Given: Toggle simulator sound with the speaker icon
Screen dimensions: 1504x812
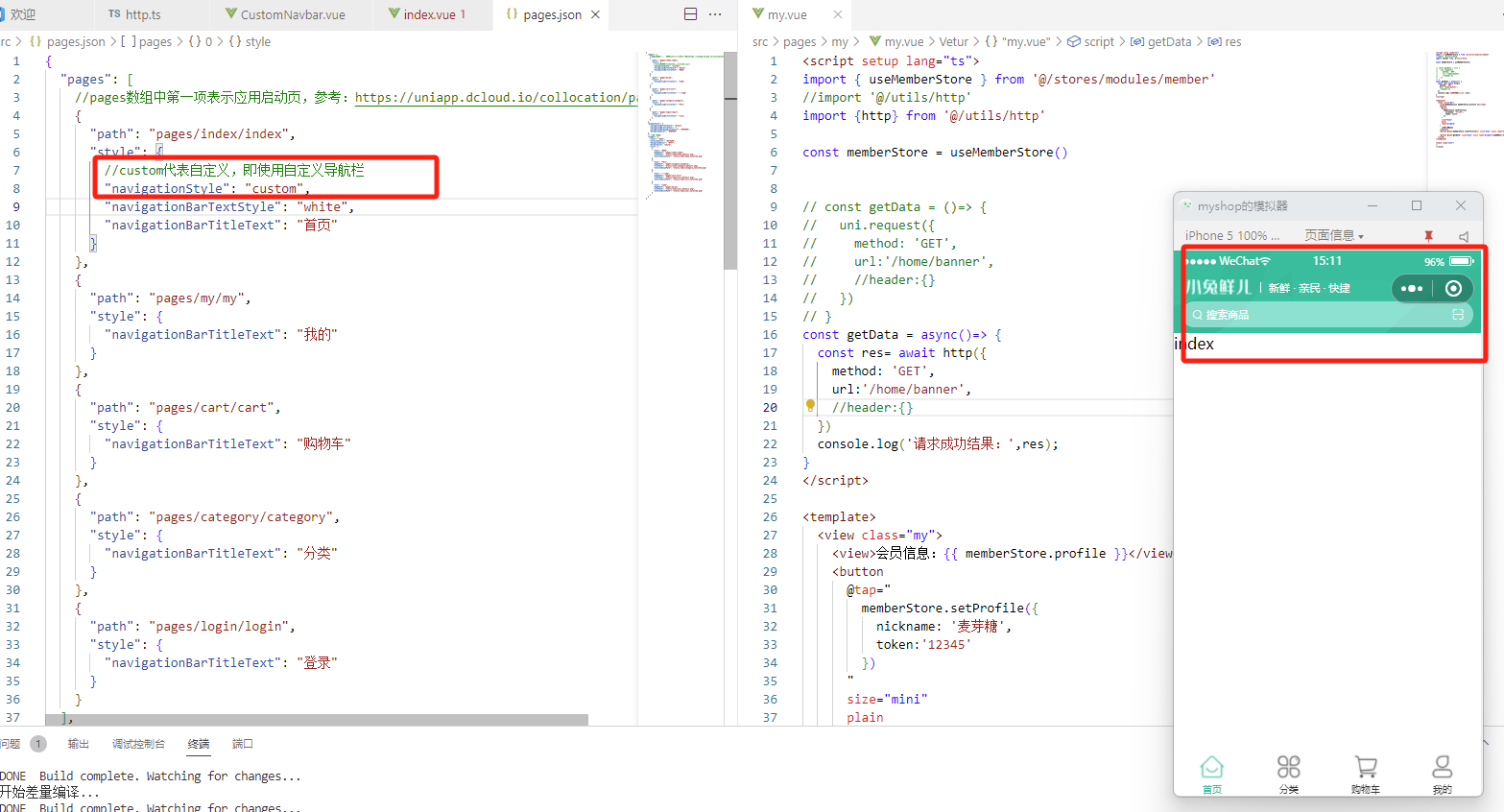Looking at the screenshot, I should 1464,236.
